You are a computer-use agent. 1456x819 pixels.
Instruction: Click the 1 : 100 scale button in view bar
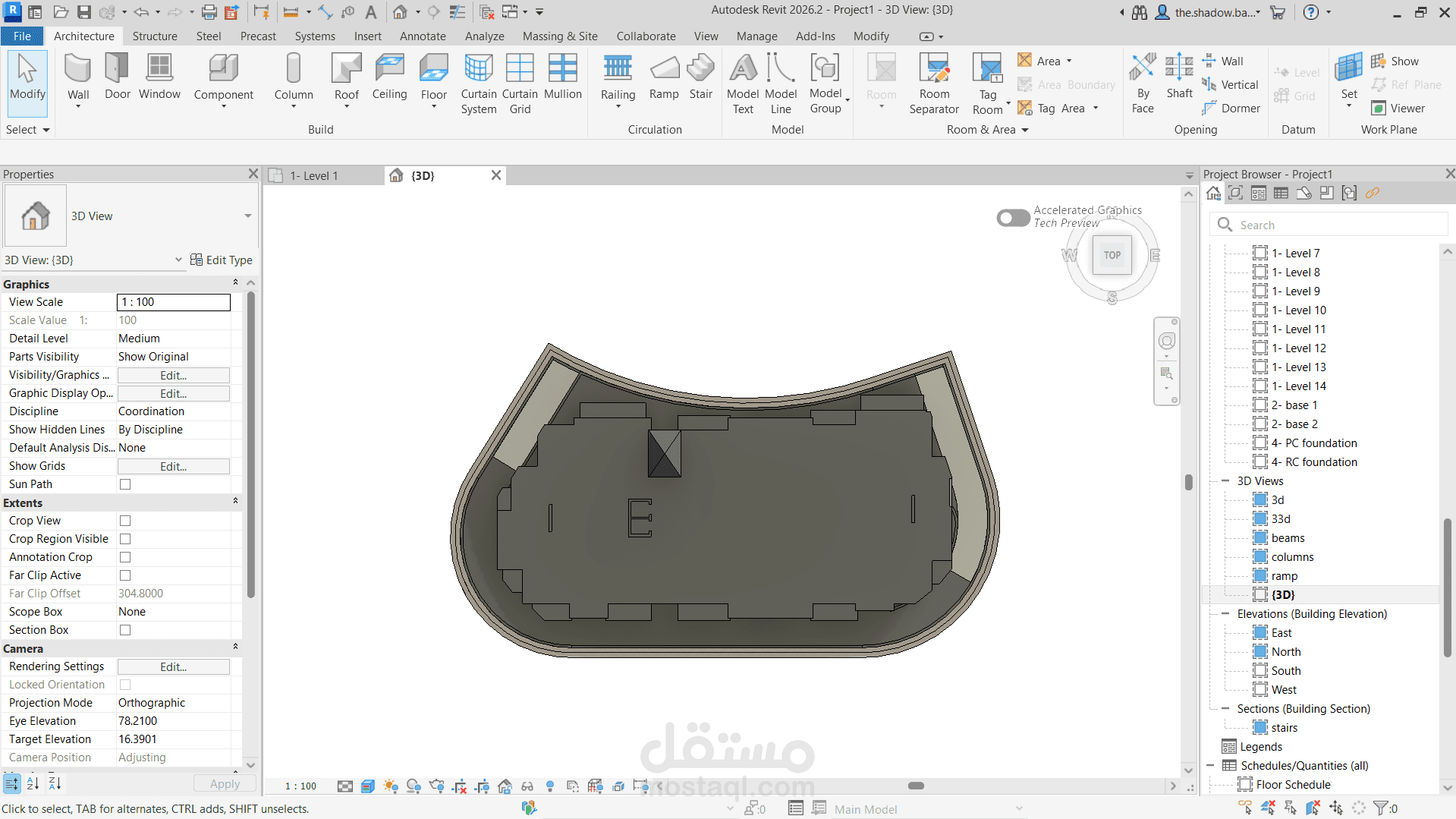click(x=300, y=786)
